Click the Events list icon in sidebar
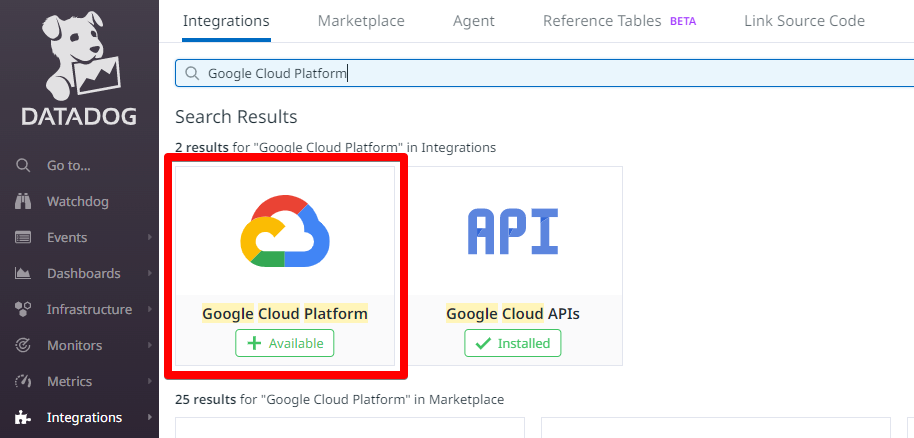914x438 pixels. (23, 237)
